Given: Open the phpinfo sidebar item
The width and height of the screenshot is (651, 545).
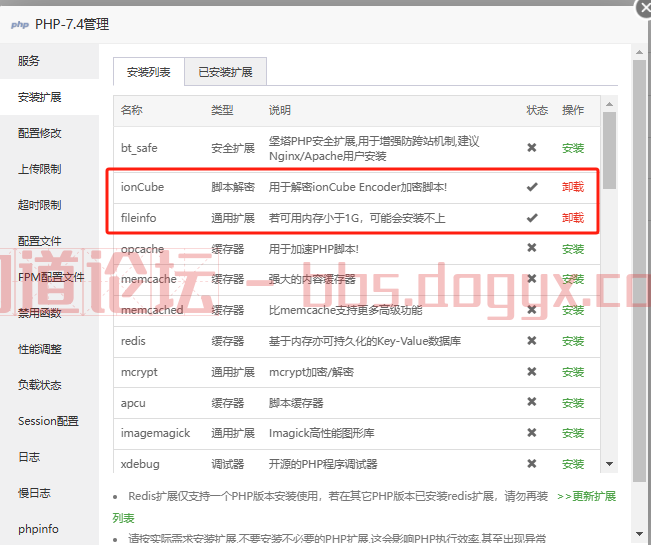Looking at the screenshot, I should click(37, 529).
